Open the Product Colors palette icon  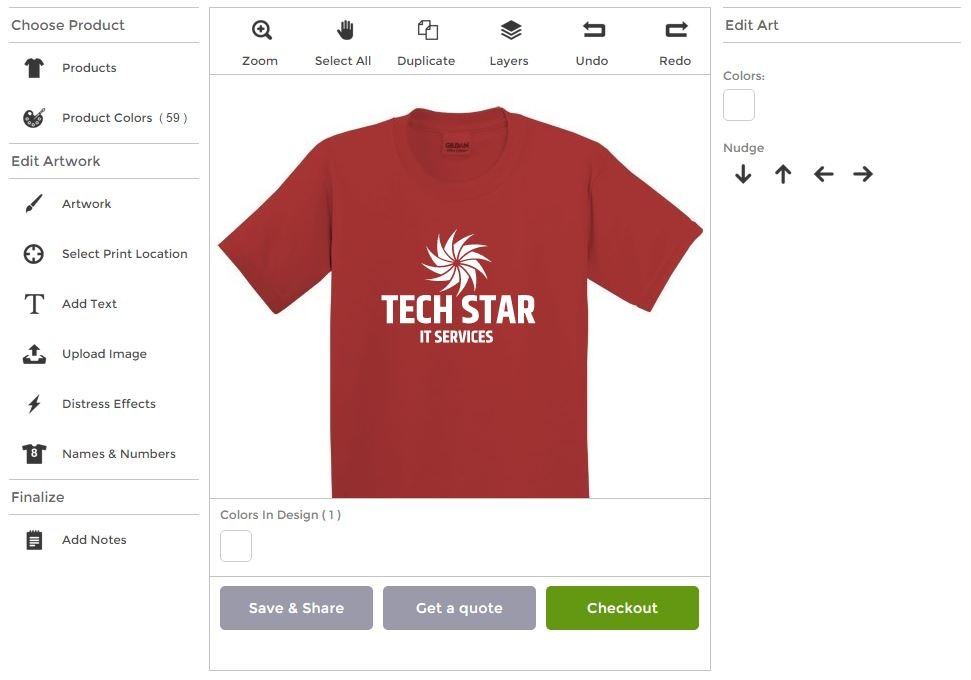click(33, 117)
